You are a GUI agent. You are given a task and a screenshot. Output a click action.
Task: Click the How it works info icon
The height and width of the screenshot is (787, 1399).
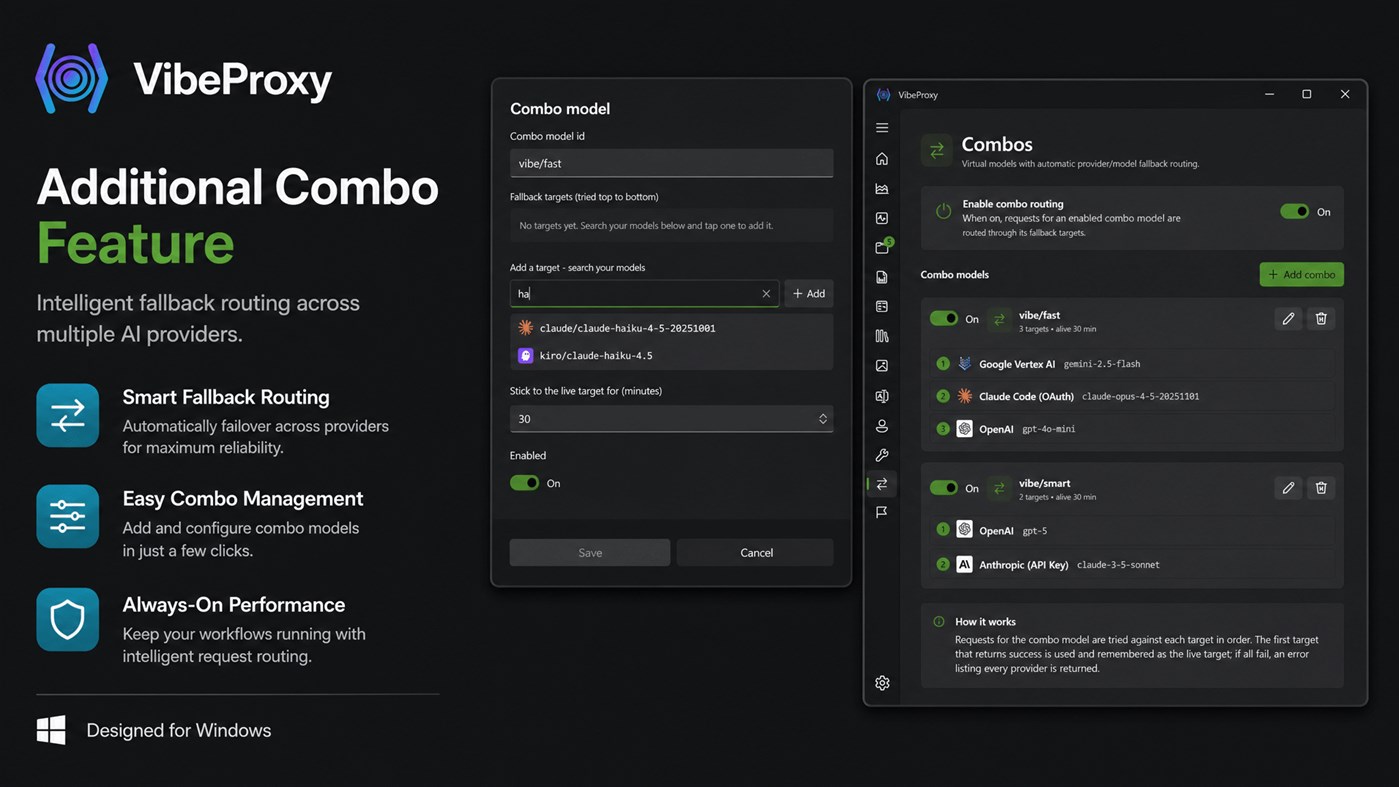coord(939,622)
